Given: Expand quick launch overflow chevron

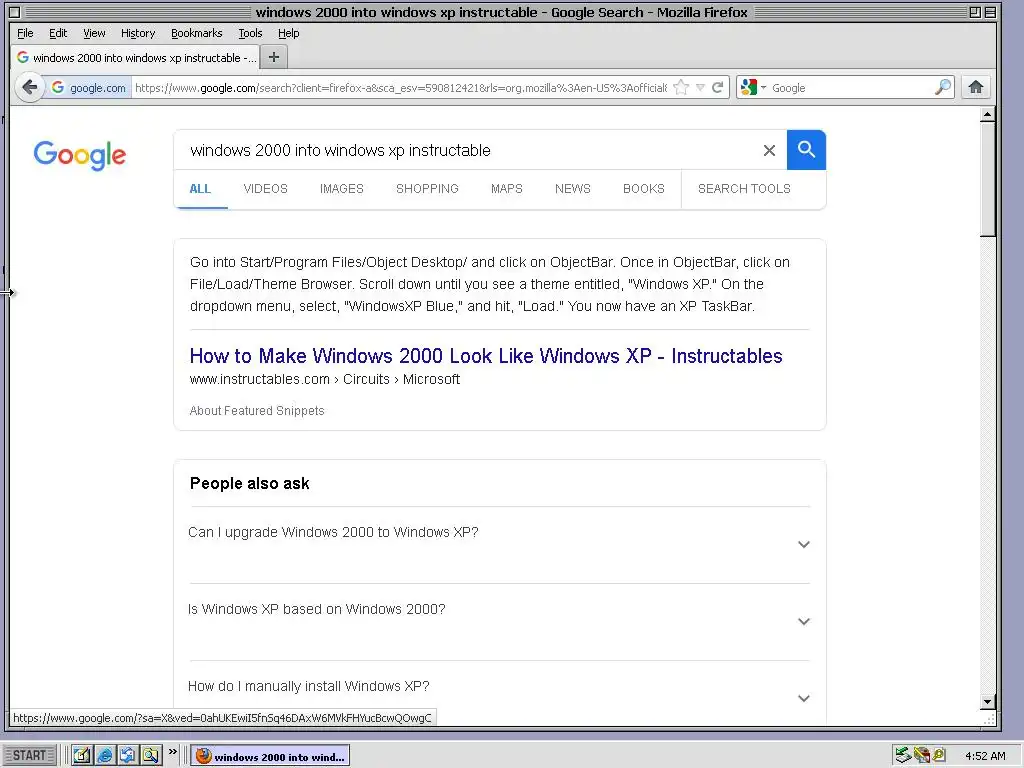Looking at the screenshot, I should [x=172, y=752].
